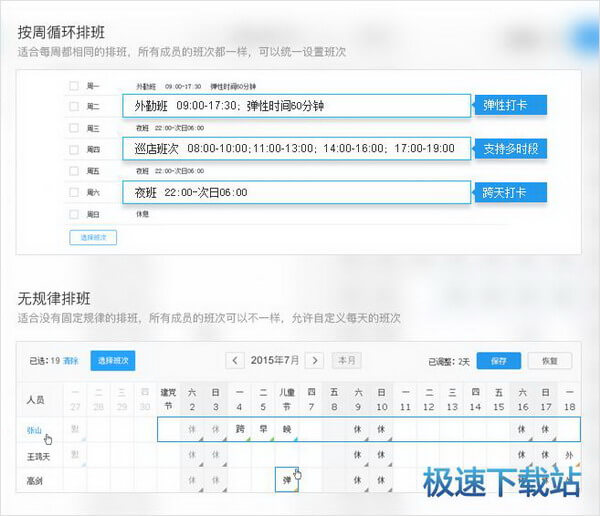The width and height of the screenshot is (600, 516).
Task: Click the day 11 Monday column header
Action: pyautogui.click(x=405, y=399)
